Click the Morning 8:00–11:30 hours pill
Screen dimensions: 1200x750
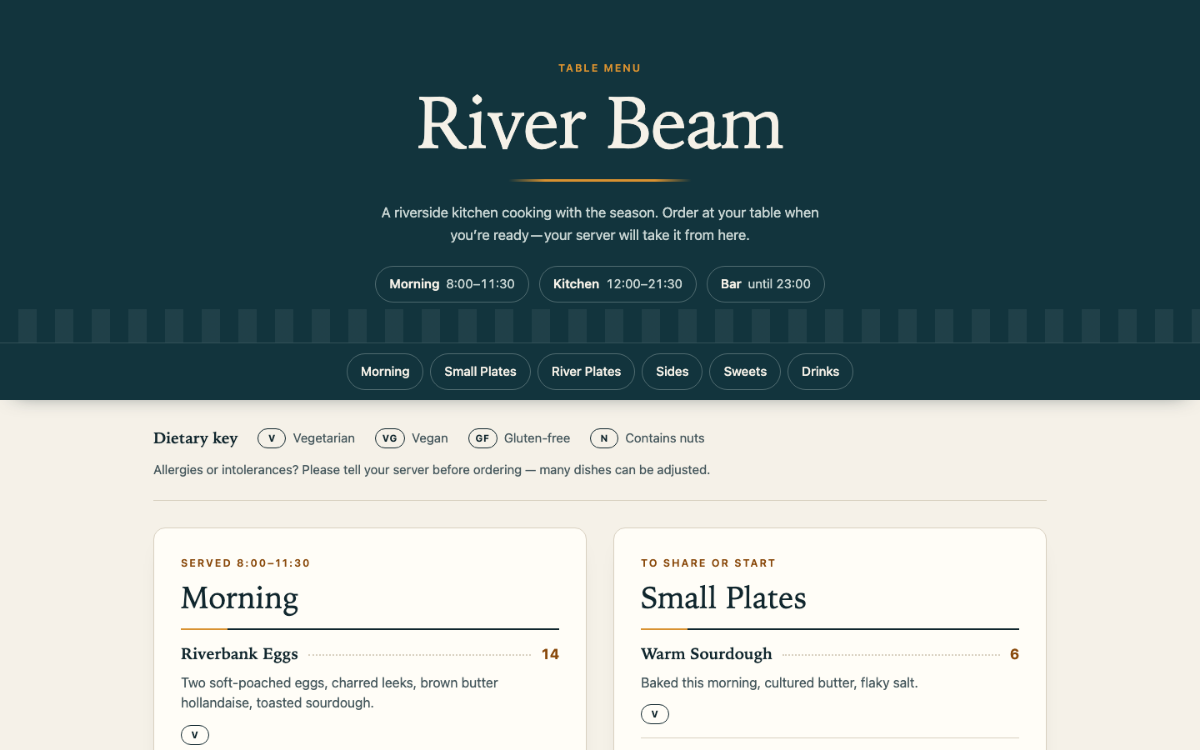click(452, 284)
